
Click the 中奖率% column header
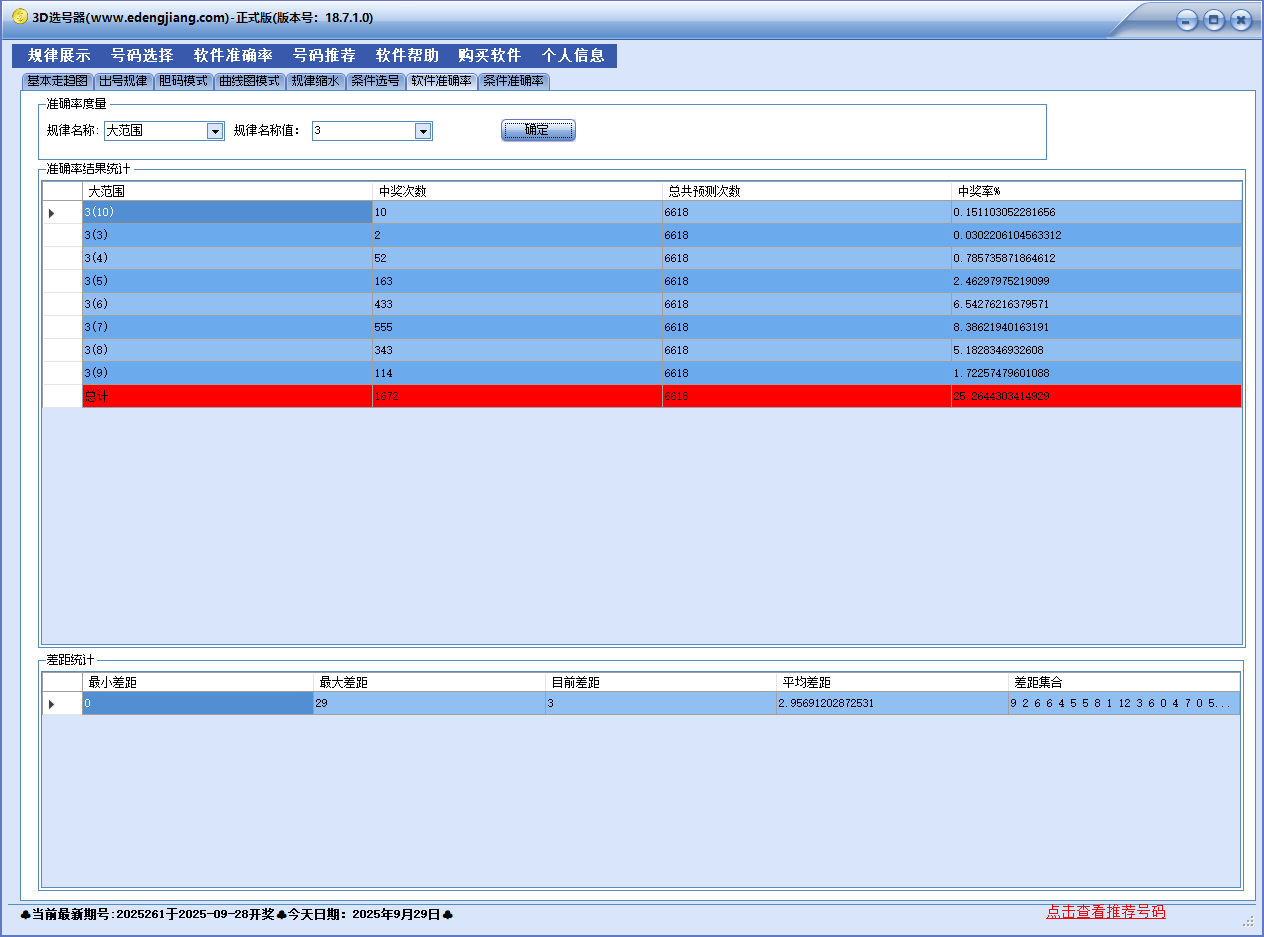click(x=1095, y=191)
